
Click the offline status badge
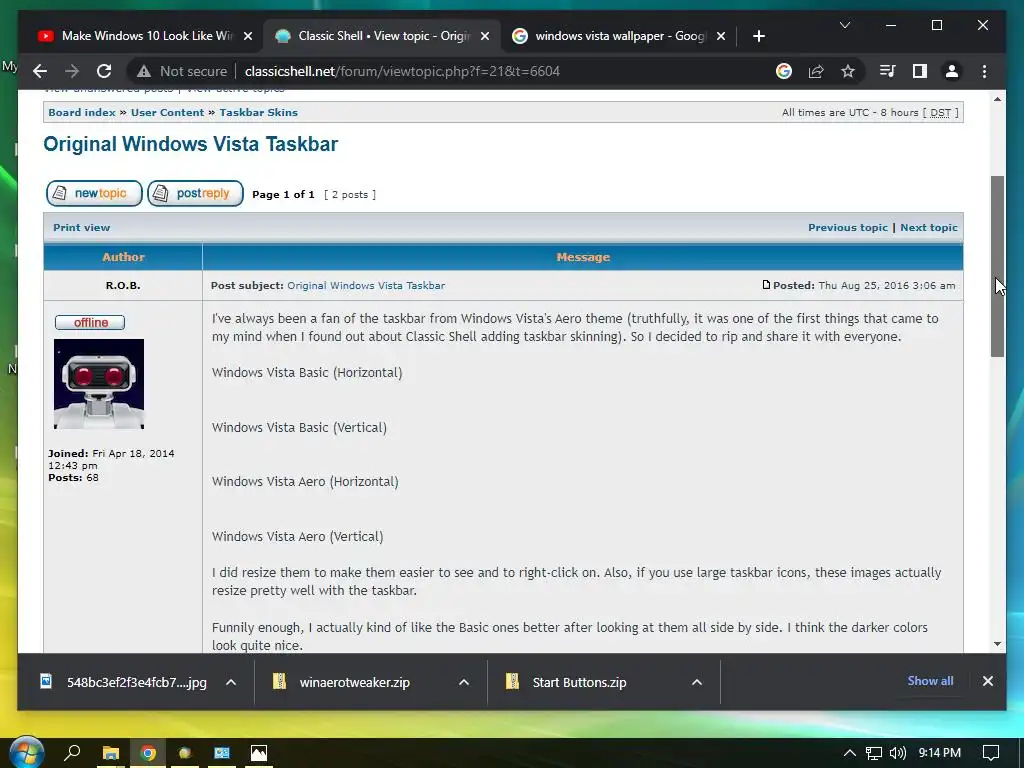click(x=90, y=323)
